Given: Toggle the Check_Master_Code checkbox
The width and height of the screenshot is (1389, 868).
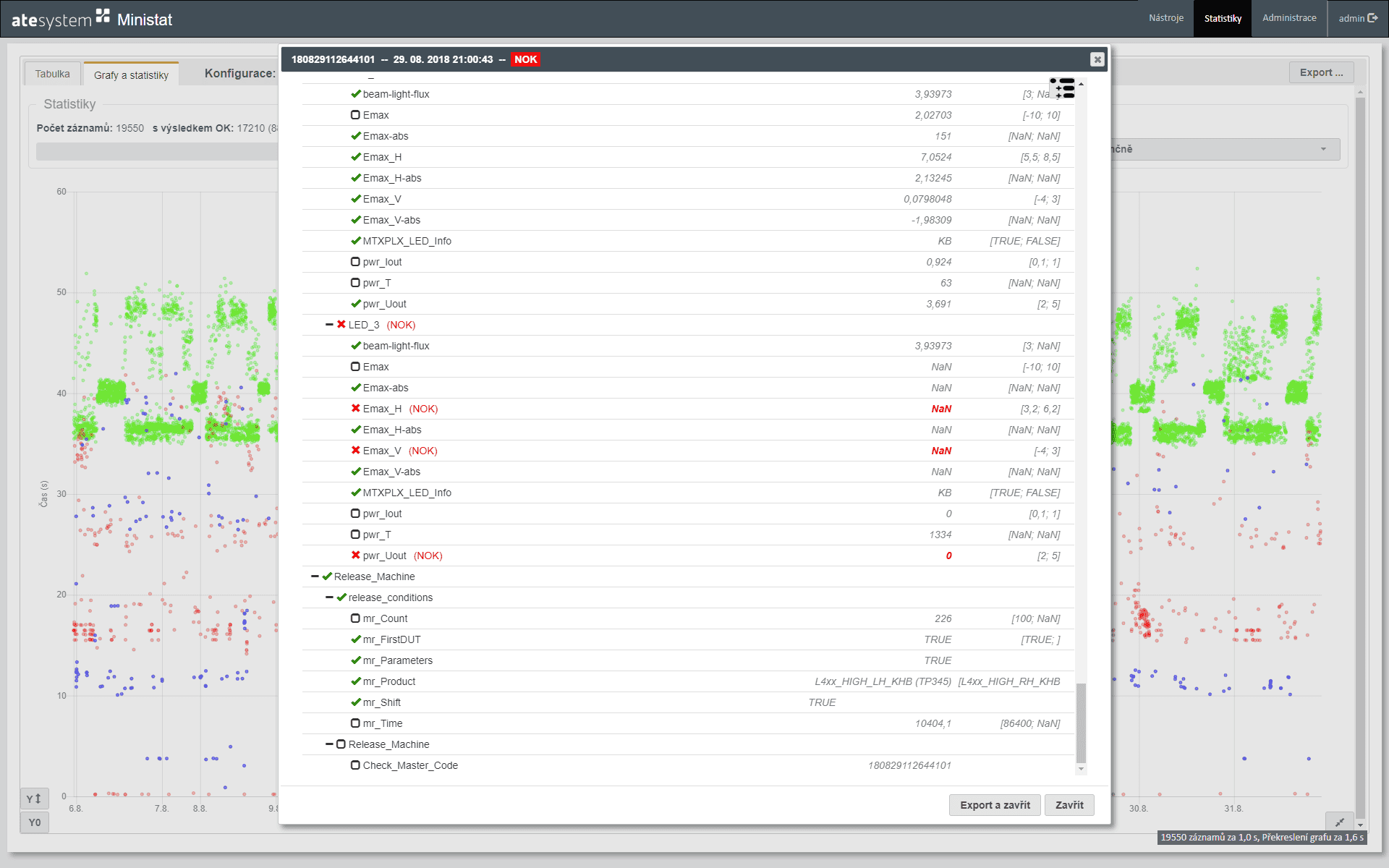Looking at the screenshot, I should 355,765.
